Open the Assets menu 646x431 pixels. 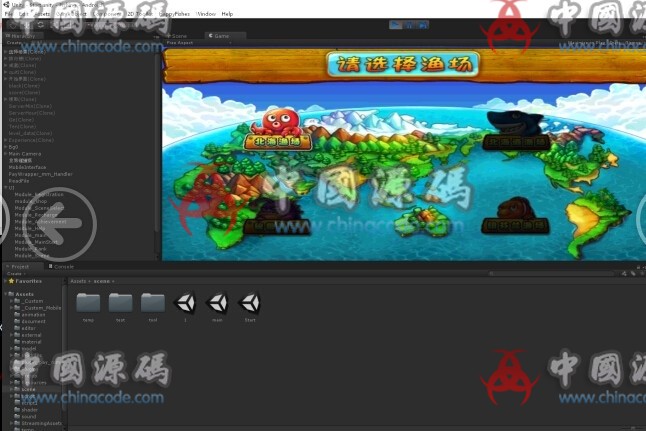42,14
